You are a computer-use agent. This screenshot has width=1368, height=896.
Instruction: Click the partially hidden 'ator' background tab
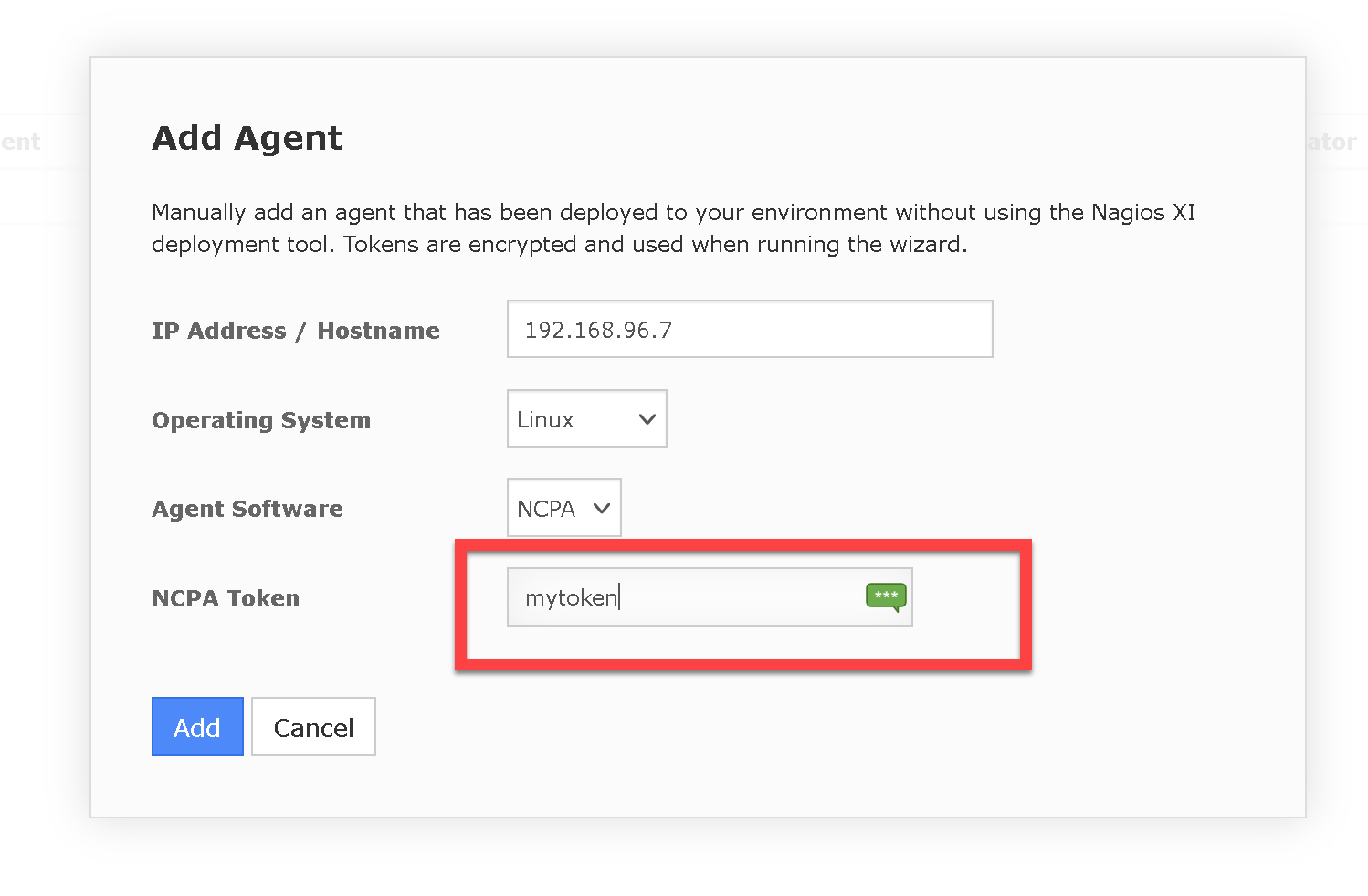point(1331,142)
